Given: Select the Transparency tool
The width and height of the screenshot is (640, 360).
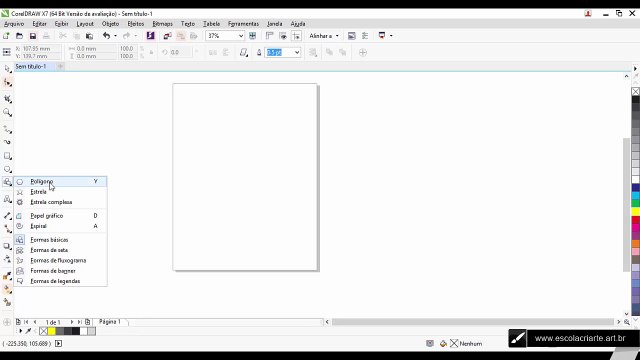Looking at the screenshot, I should click(7, 259).
